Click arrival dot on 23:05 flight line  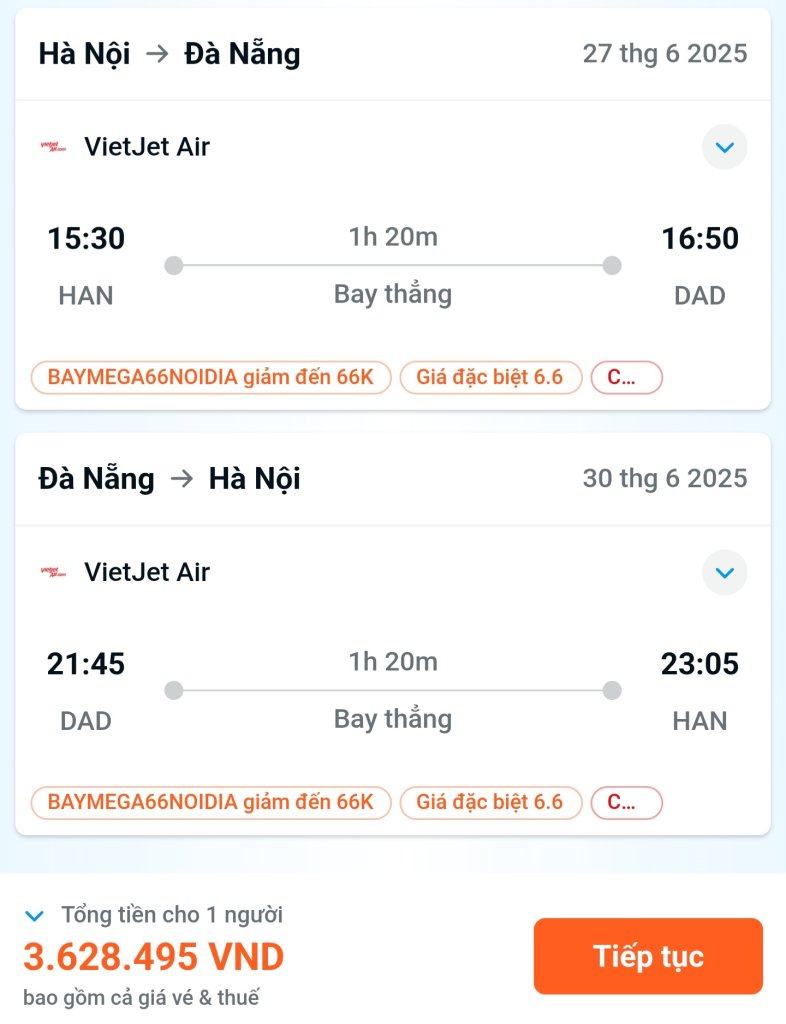(x=612, y=690)
